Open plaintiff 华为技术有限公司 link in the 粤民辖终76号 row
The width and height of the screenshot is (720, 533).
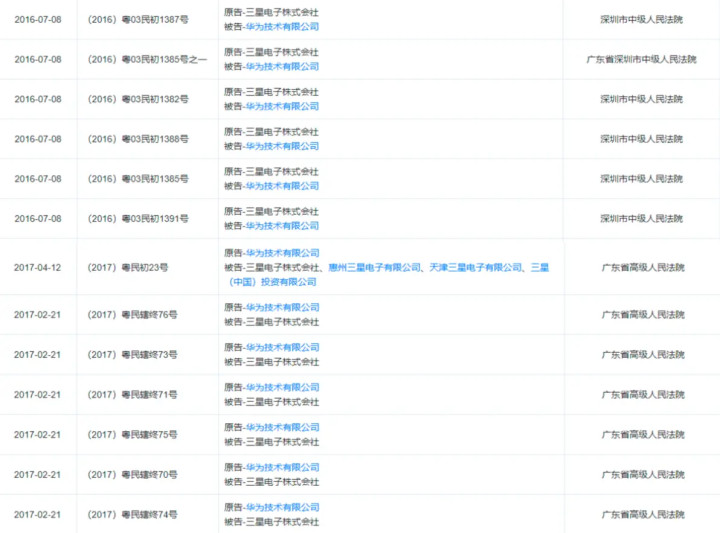click(282, 307)
